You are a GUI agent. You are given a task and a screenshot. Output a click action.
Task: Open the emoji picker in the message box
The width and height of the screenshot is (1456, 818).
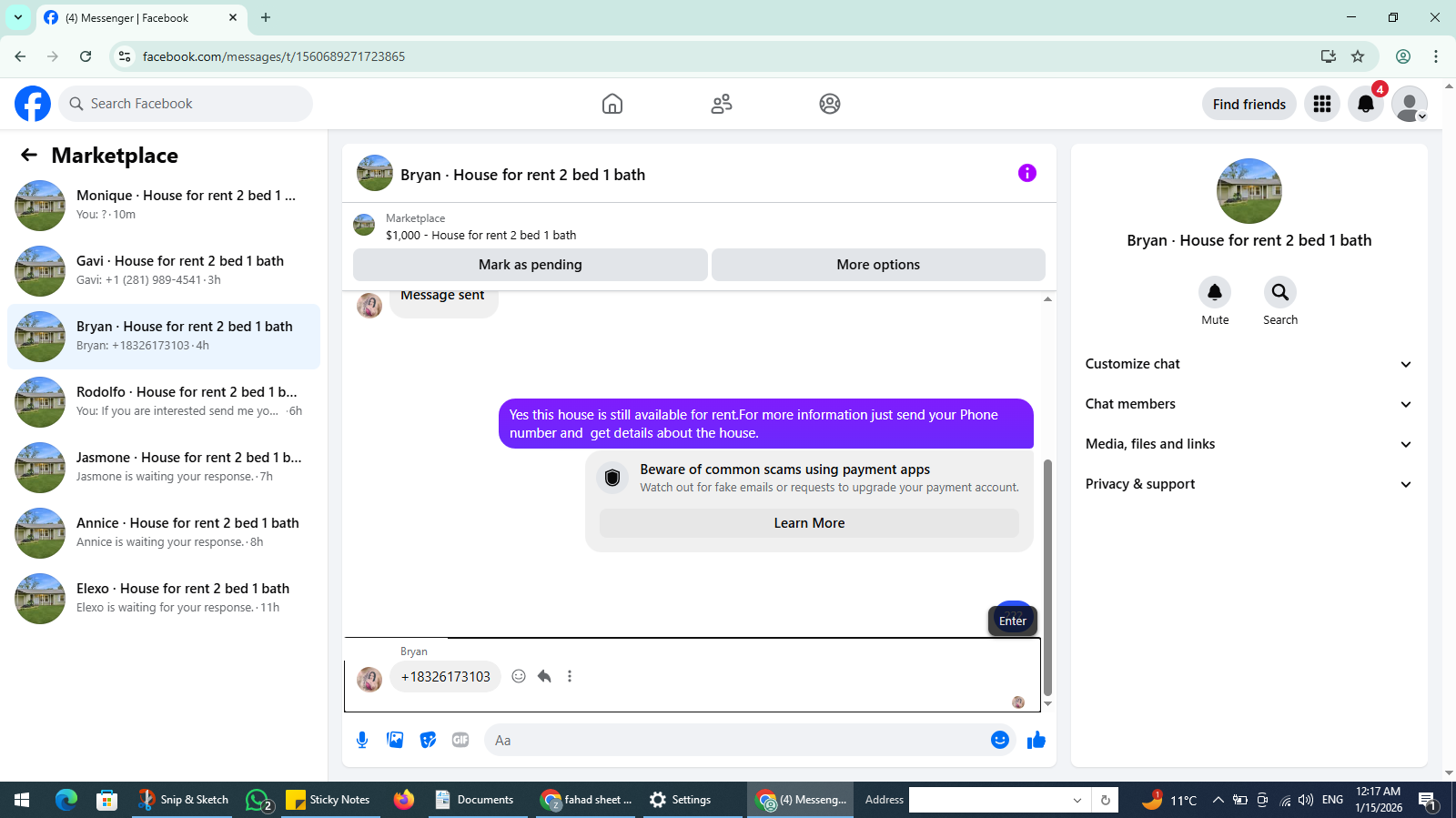pyautogui.click(x=1000, y=740)
